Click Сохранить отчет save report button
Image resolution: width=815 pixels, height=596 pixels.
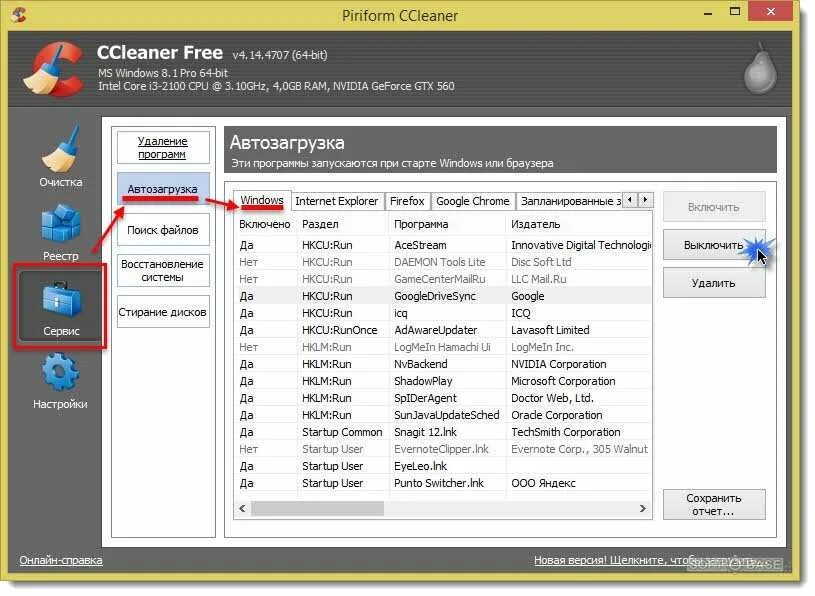click(714, 505)
